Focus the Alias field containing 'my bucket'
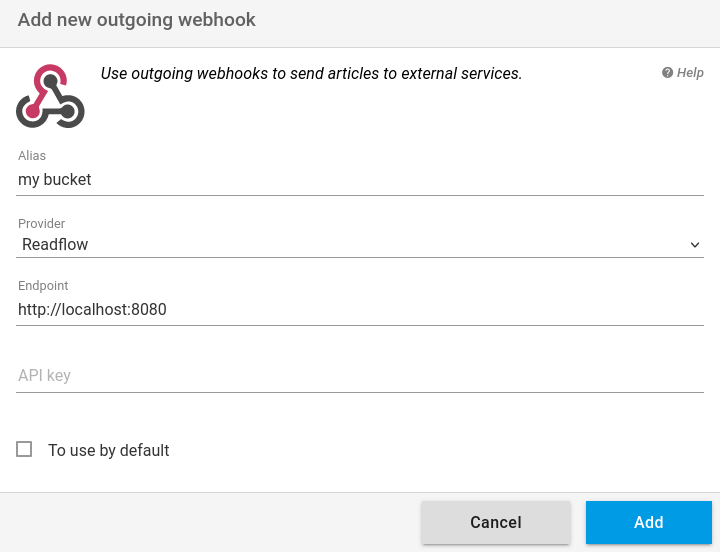The height and width of the screenshot is (552, 720). point(360,180)
